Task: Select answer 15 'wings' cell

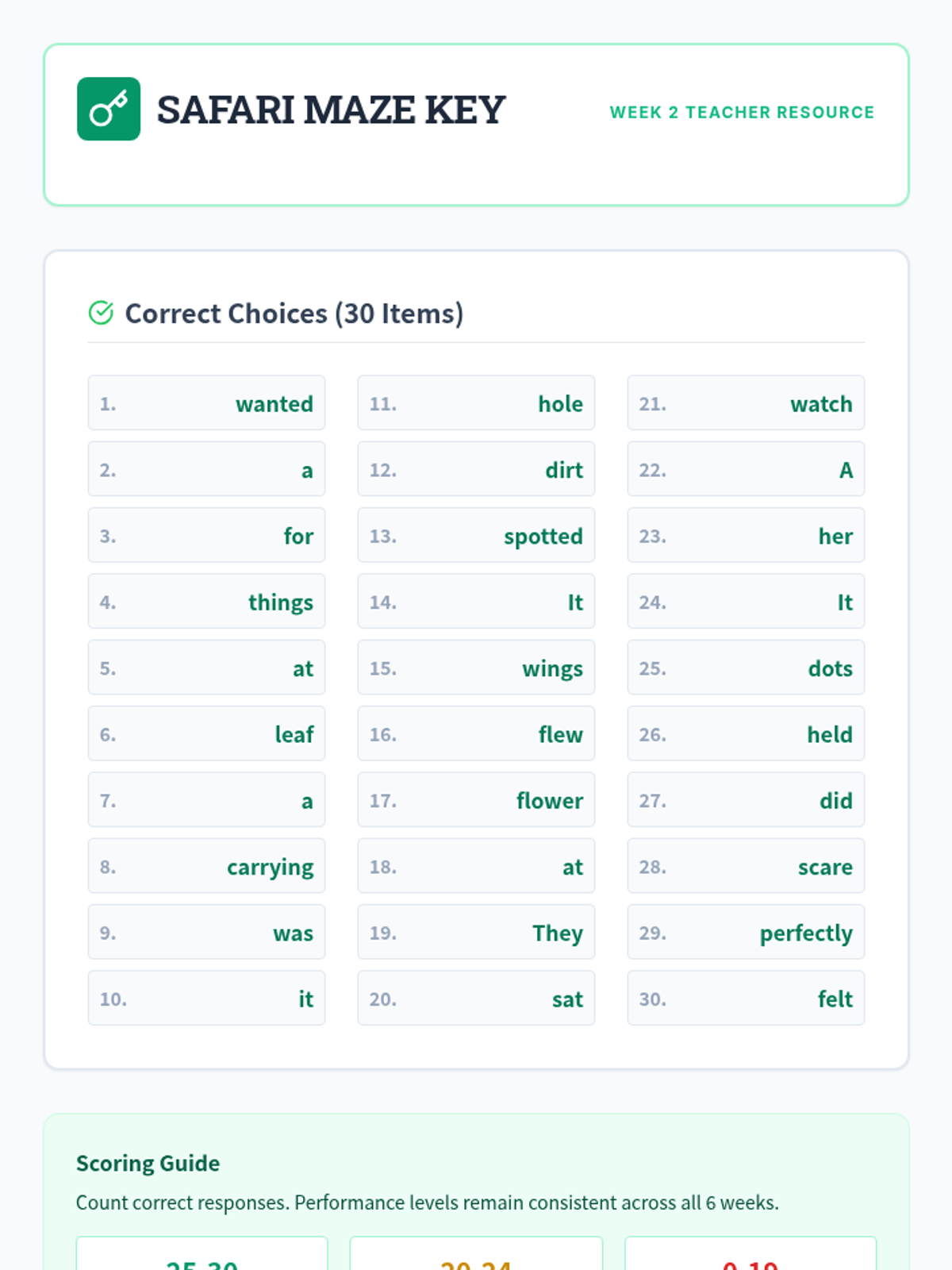Action: (476, 668)
